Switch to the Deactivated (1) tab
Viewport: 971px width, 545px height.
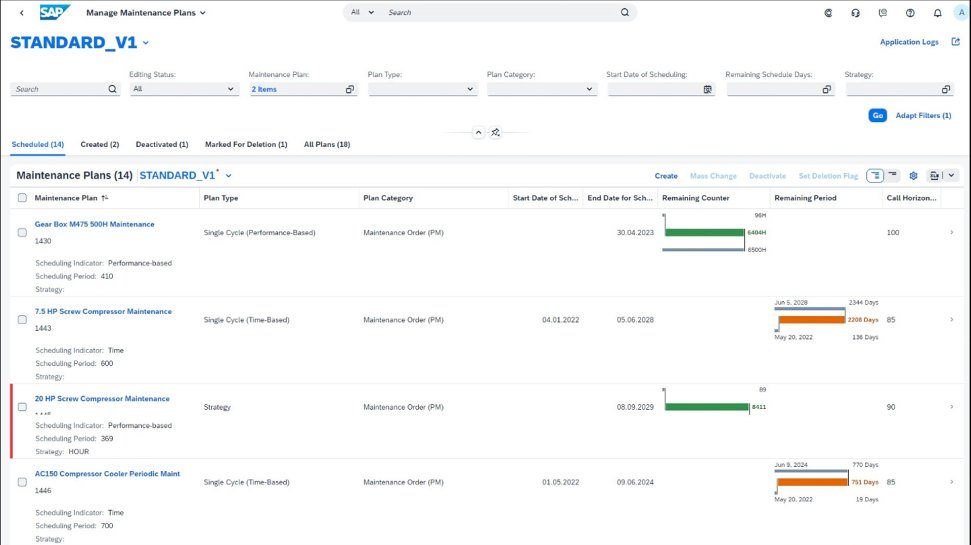(162, 145)
